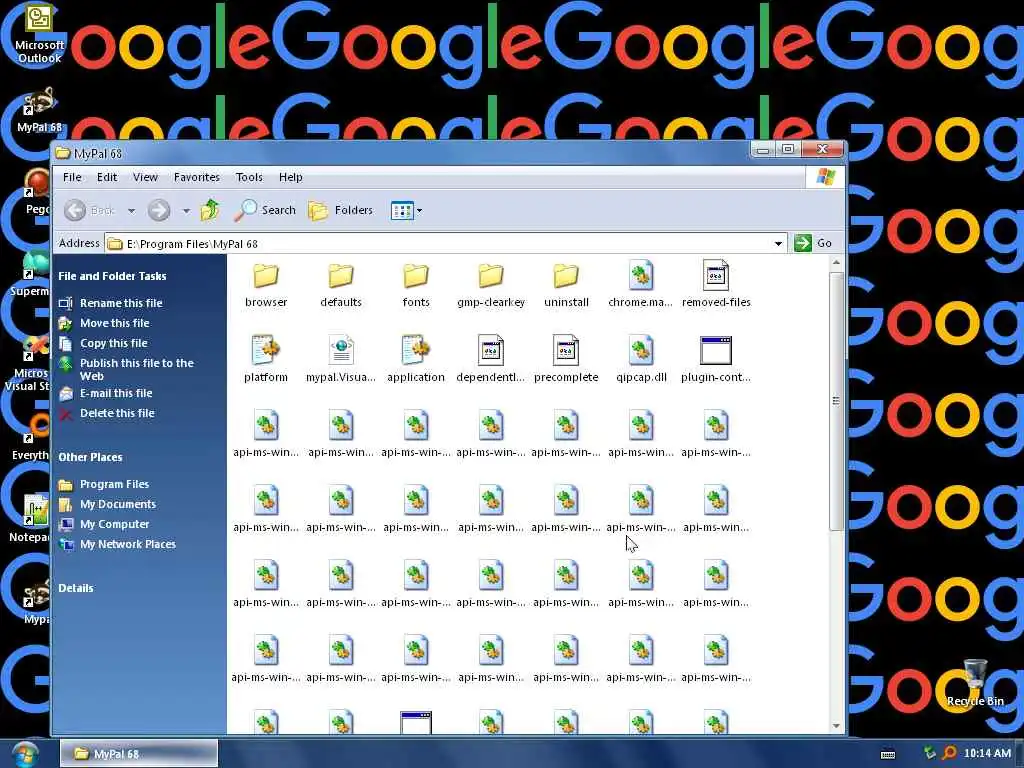The image size is (1024, 768).
Task: Open the Recycle Bin desktop icon
Action: [x=975, y=683]
